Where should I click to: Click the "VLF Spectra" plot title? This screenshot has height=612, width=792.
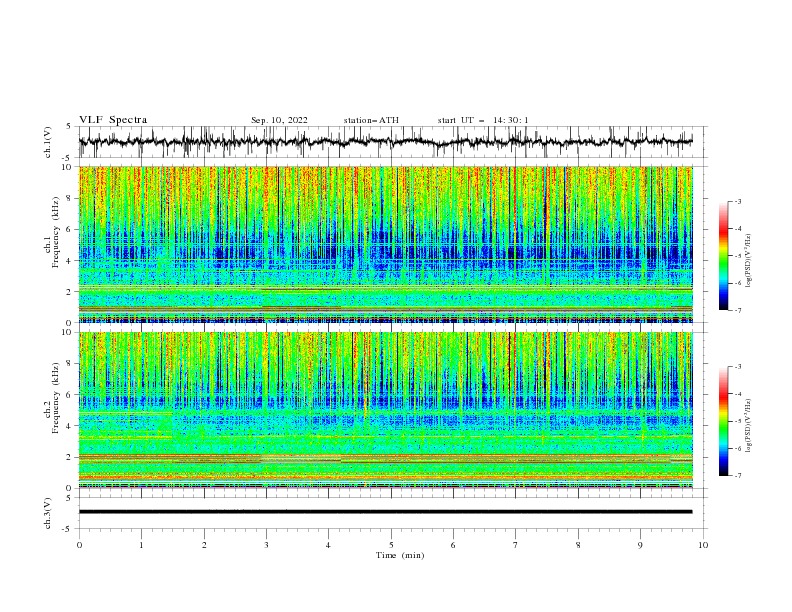(113, 120)
